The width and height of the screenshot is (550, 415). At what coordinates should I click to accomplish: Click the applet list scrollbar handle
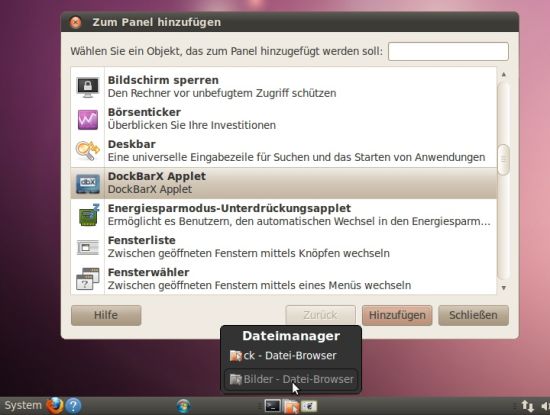pyautogui.click(x=504, y=159)
